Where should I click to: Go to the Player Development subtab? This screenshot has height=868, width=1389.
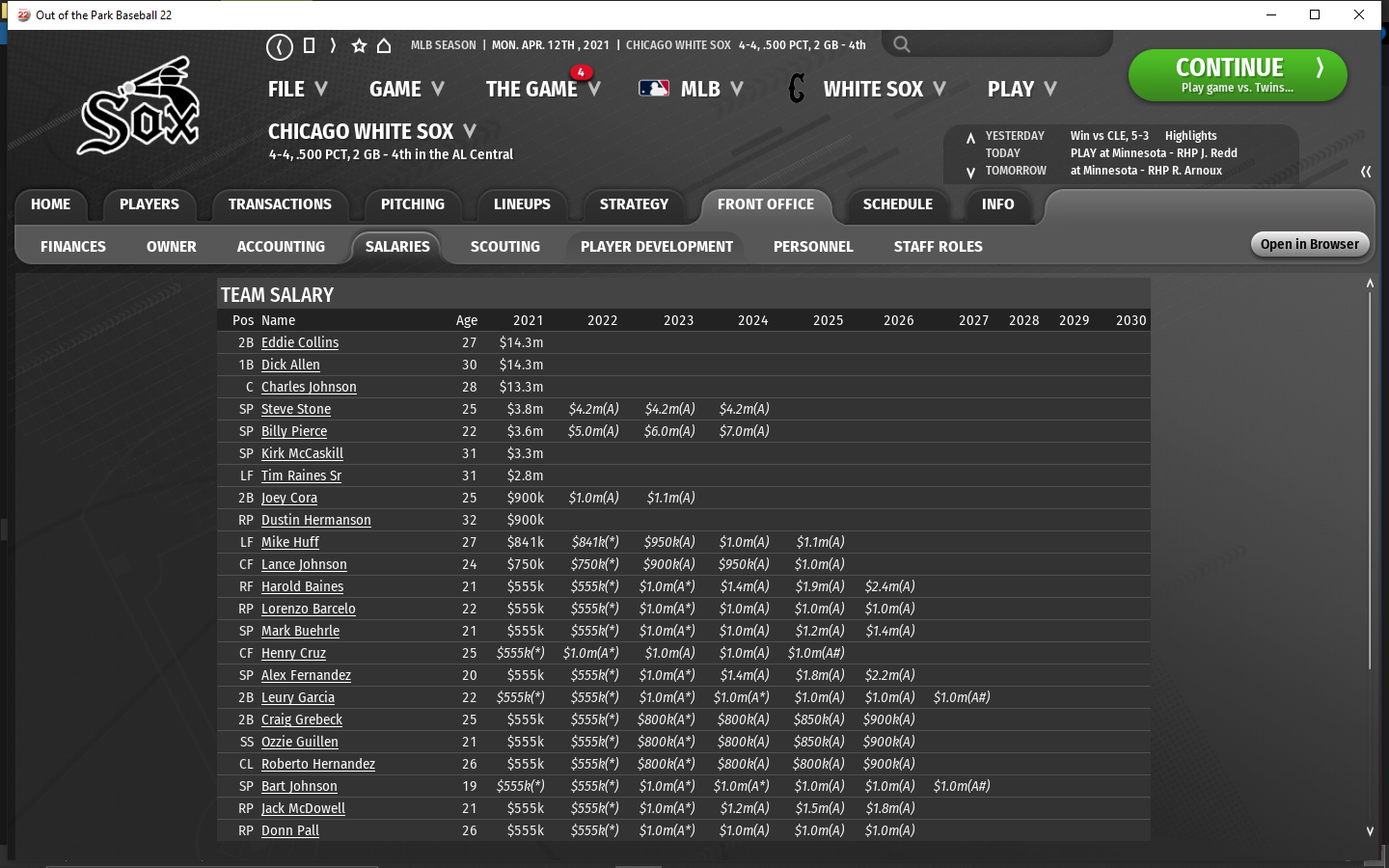click(x=656, y=247)
